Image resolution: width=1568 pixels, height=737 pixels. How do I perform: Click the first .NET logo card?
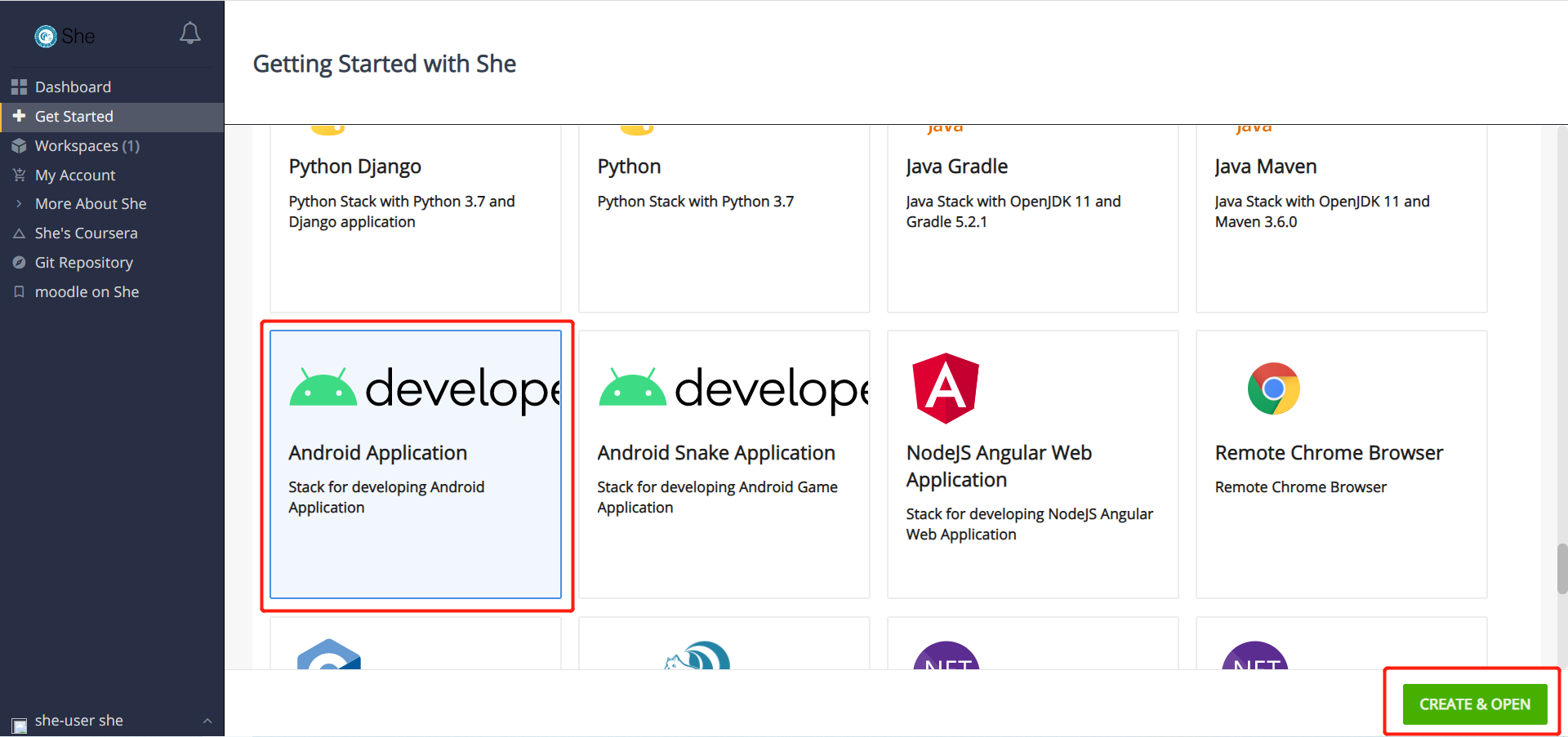946,655
